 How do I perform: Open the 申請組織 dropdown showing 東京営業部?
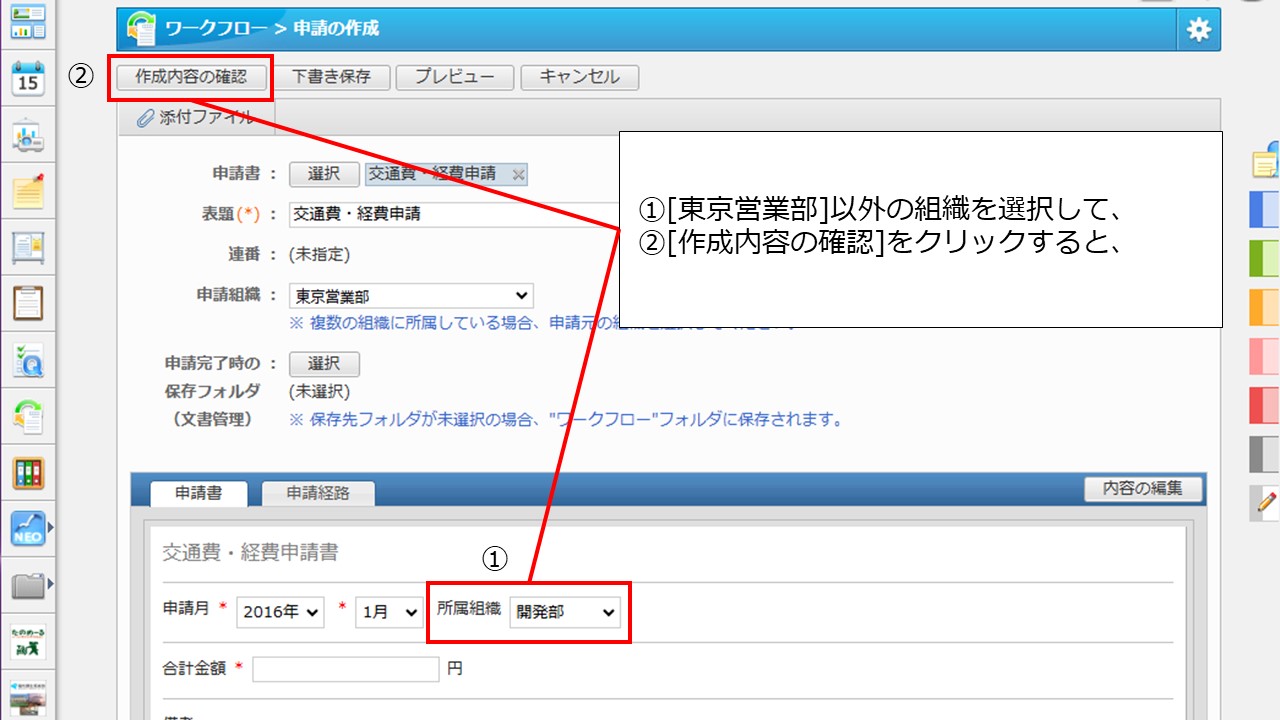coord(411,296)
